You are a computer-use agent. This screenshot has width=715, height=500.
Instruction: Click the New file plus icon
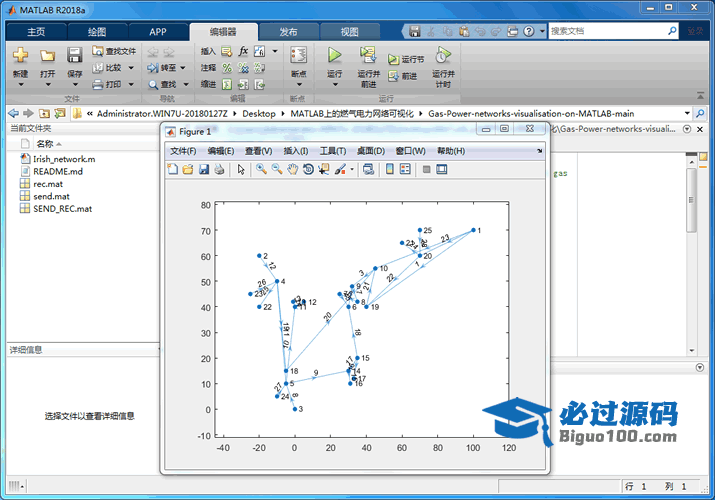point(21,55)
